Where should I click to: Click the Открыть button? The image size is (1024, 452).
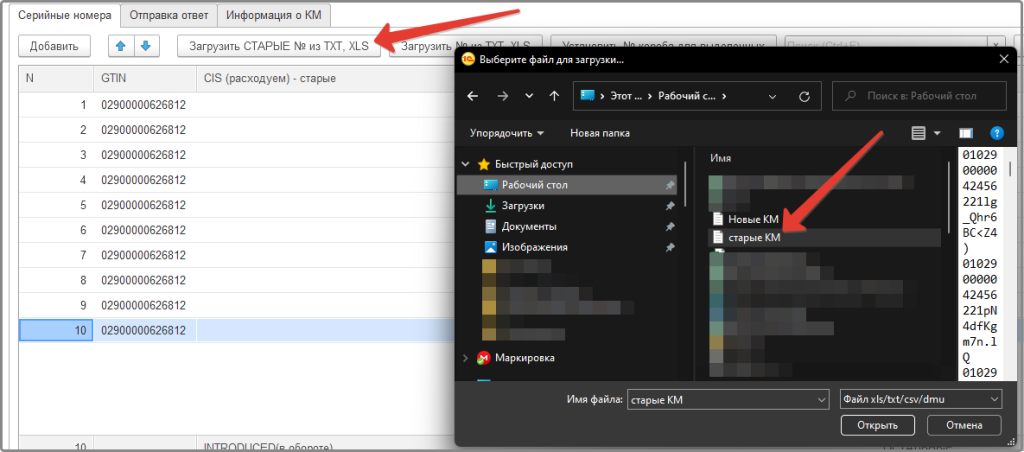pos(878,425)
